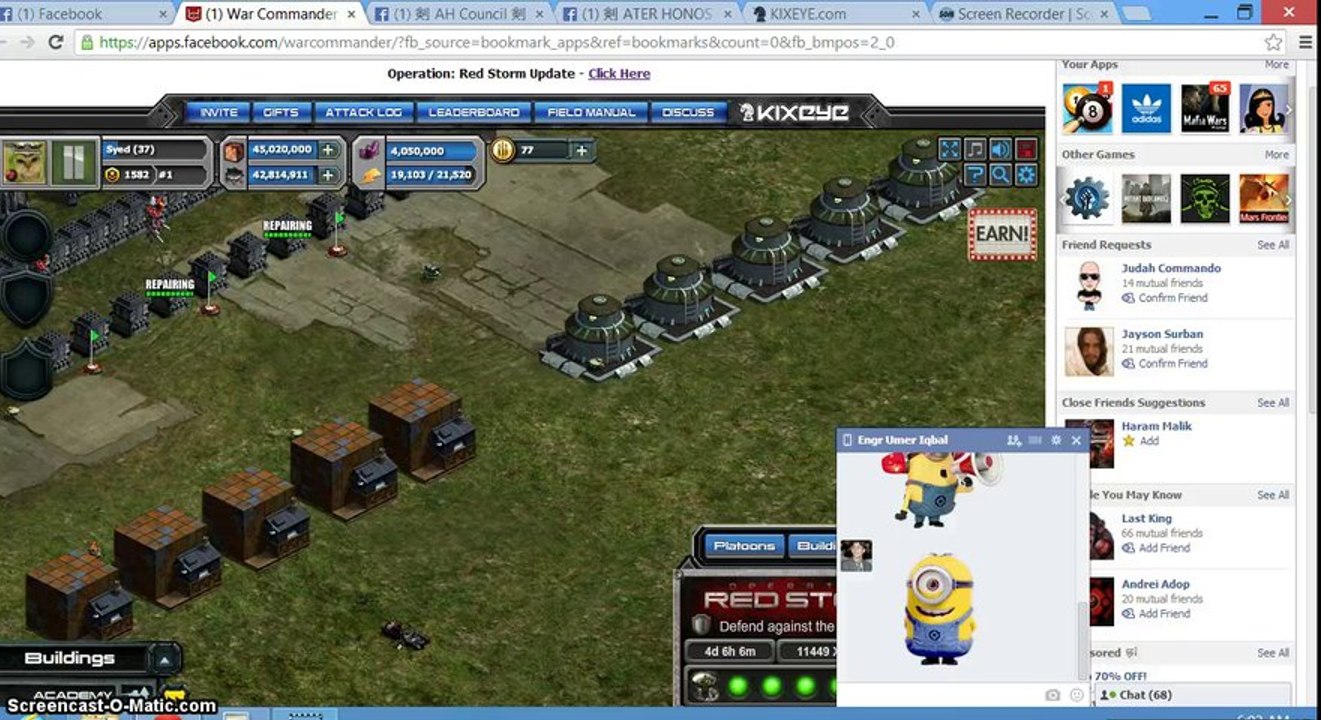The width and height of the screenshot is (1321, 720).
Task: Click the chat window scrollbar
Action: click(1084, 639)
